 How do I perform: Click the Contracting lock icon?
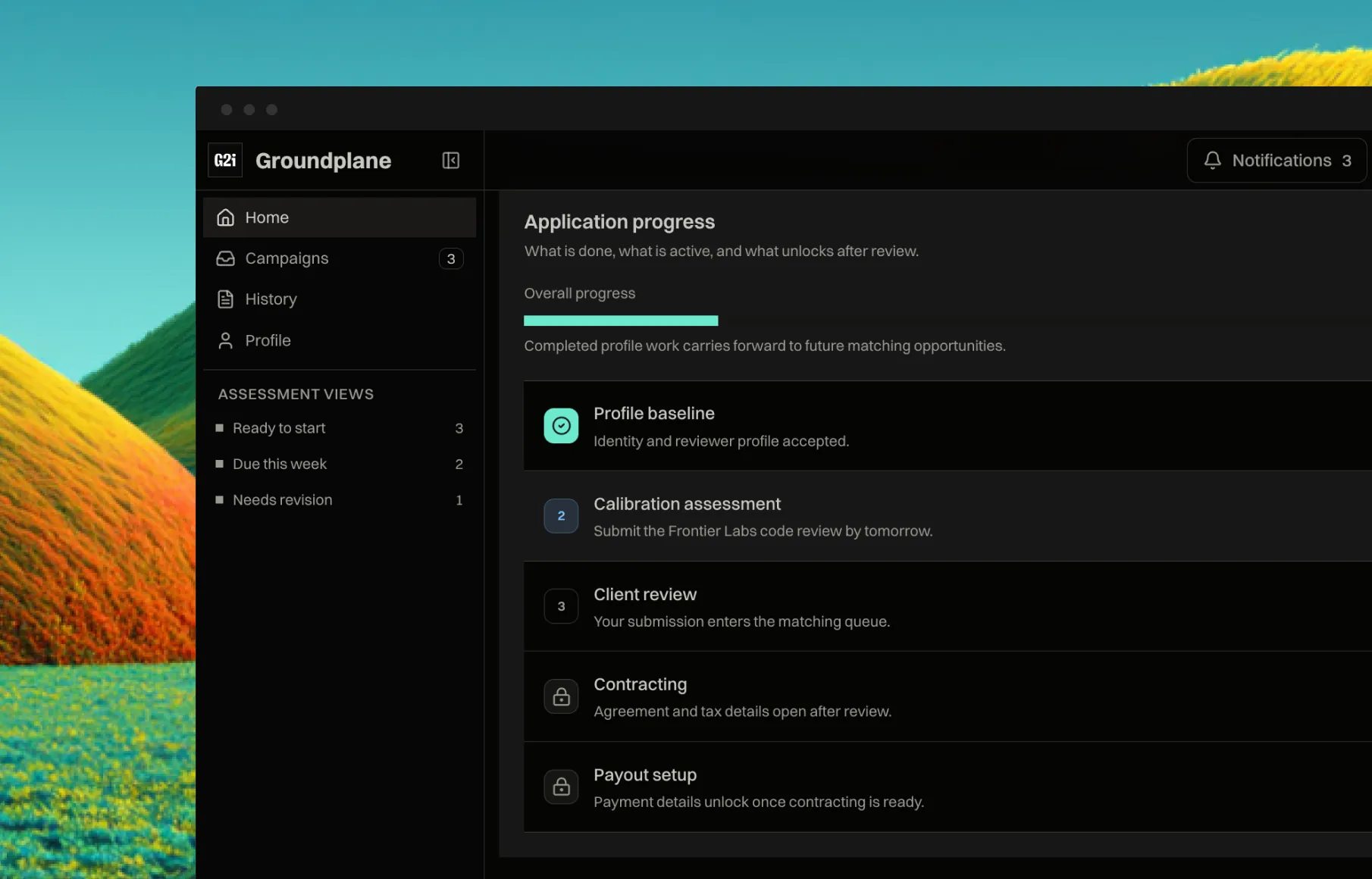(x=561, y=696)
